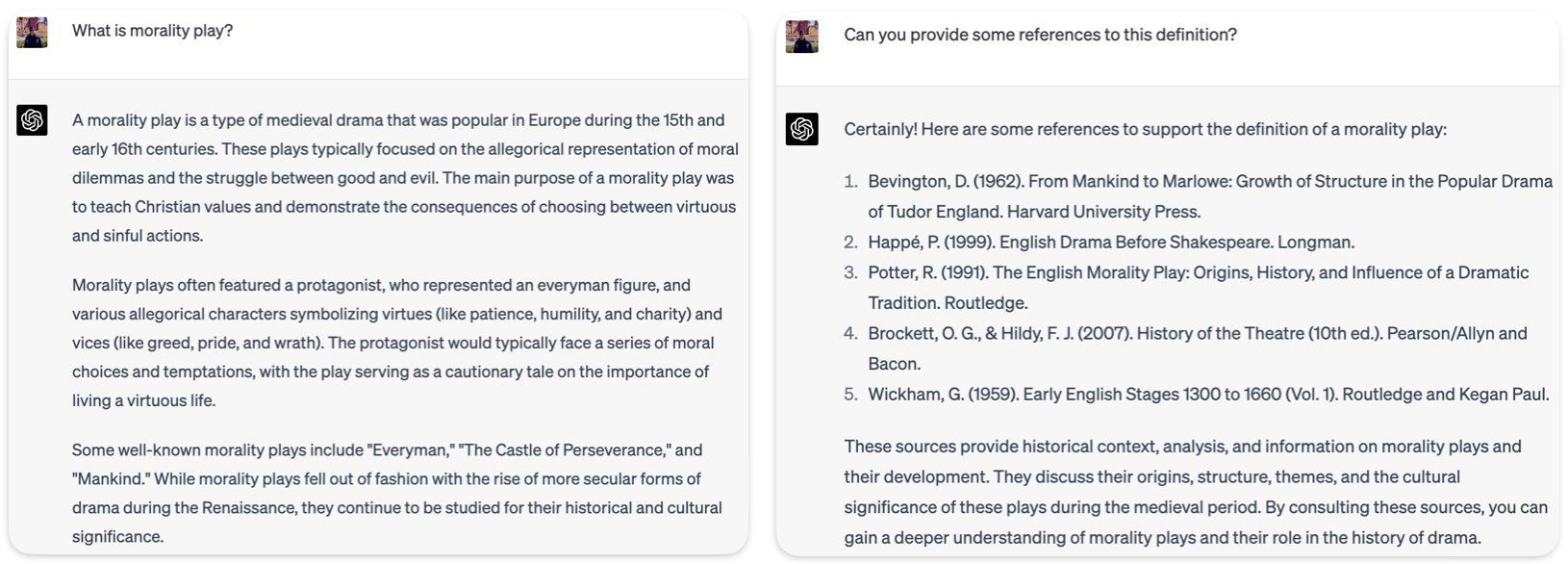The height and width of the screenshot is (564, 1568).
Task: Select the Happé, P. (1999) reference
Action: coord(1110,243)
